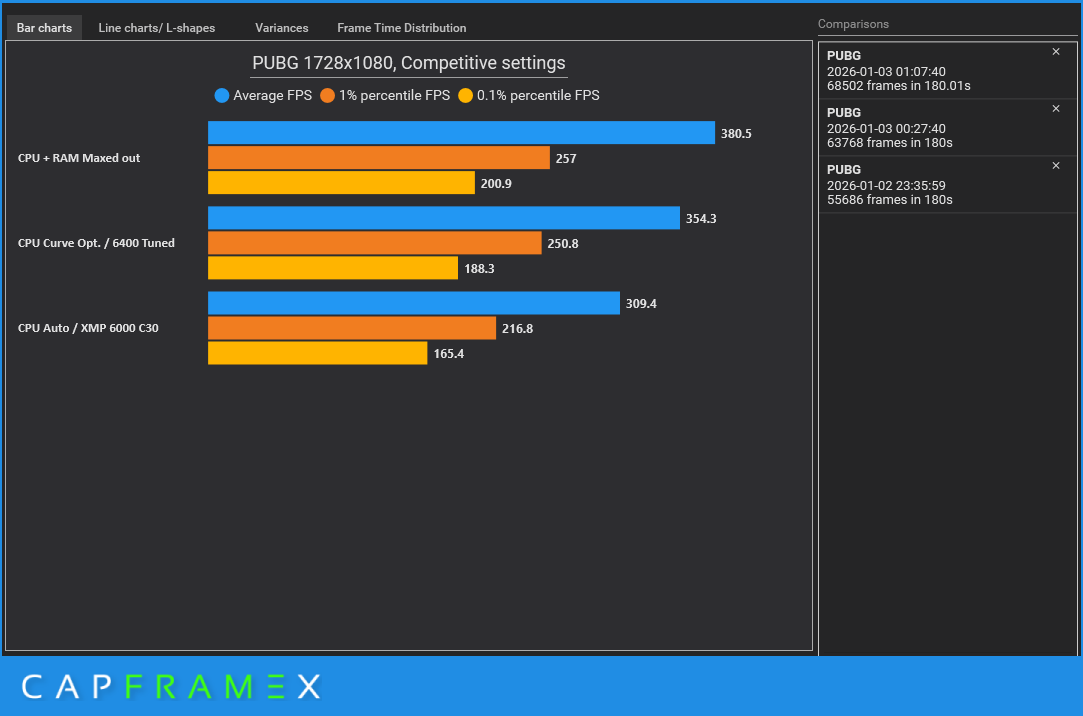Click the 250.8 orange percentile bar
This screenshot has width=1083, height=716.
(374, 242)
